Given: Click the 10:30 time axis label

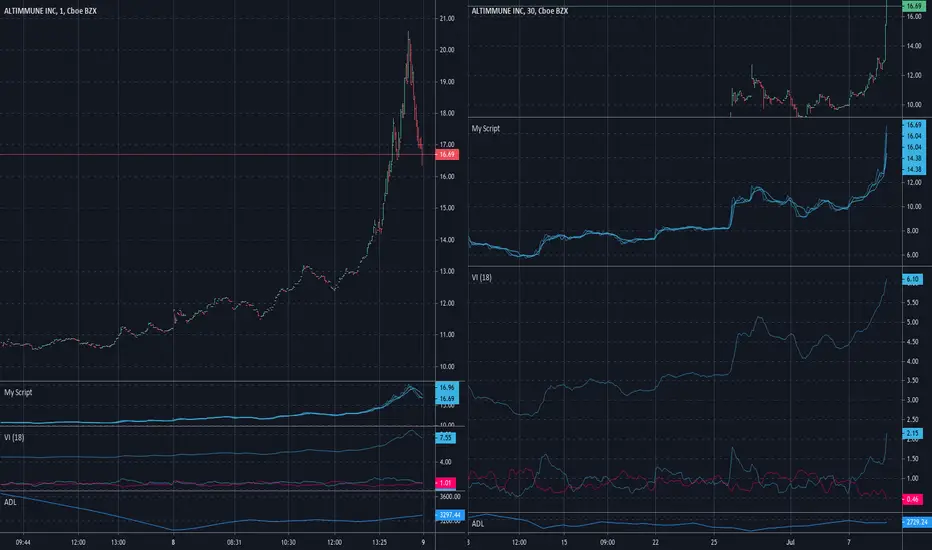Looking at the screenshot, I should 288,542.
